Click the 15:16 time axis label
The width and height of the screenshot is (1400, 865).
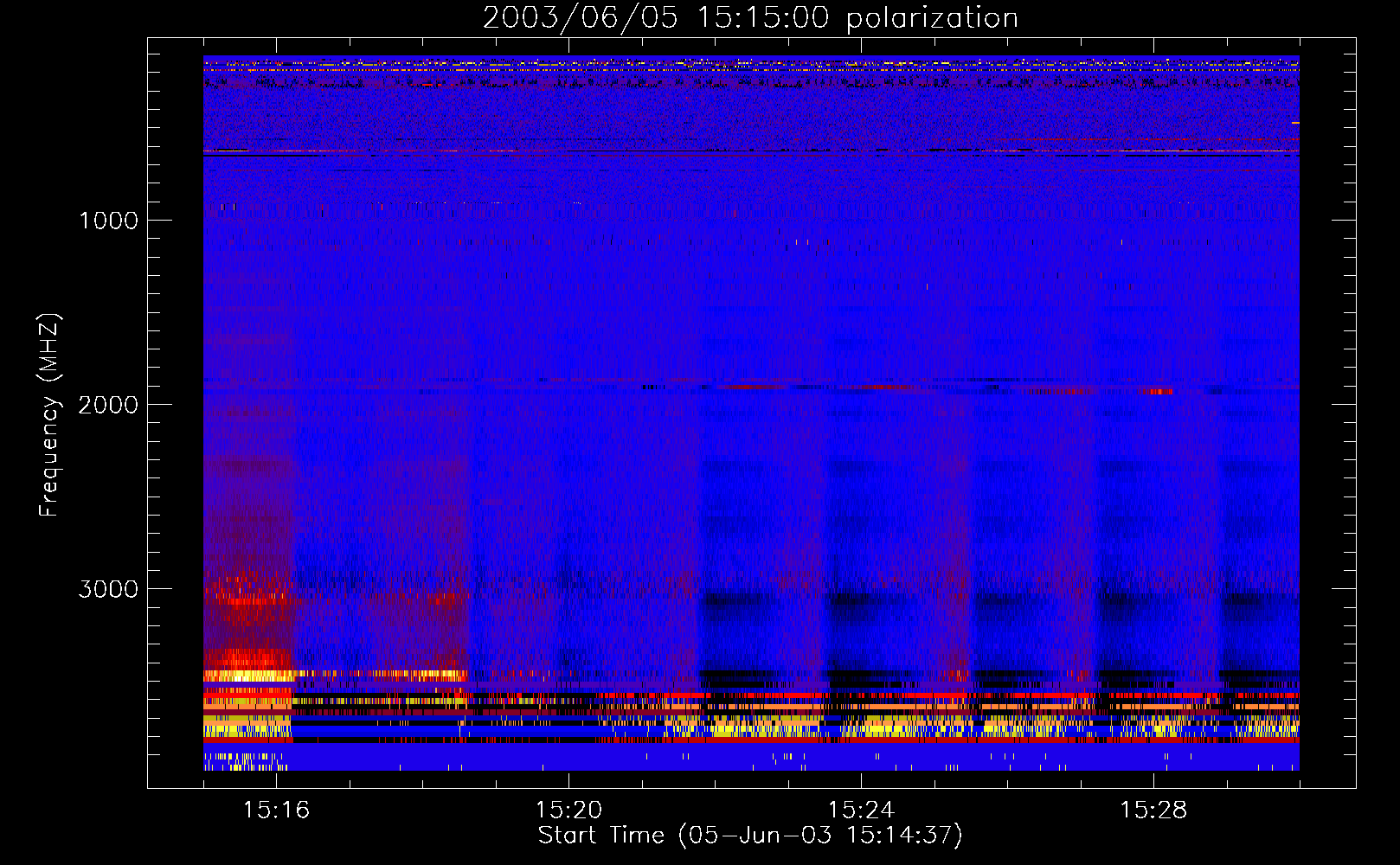[276, 811]
